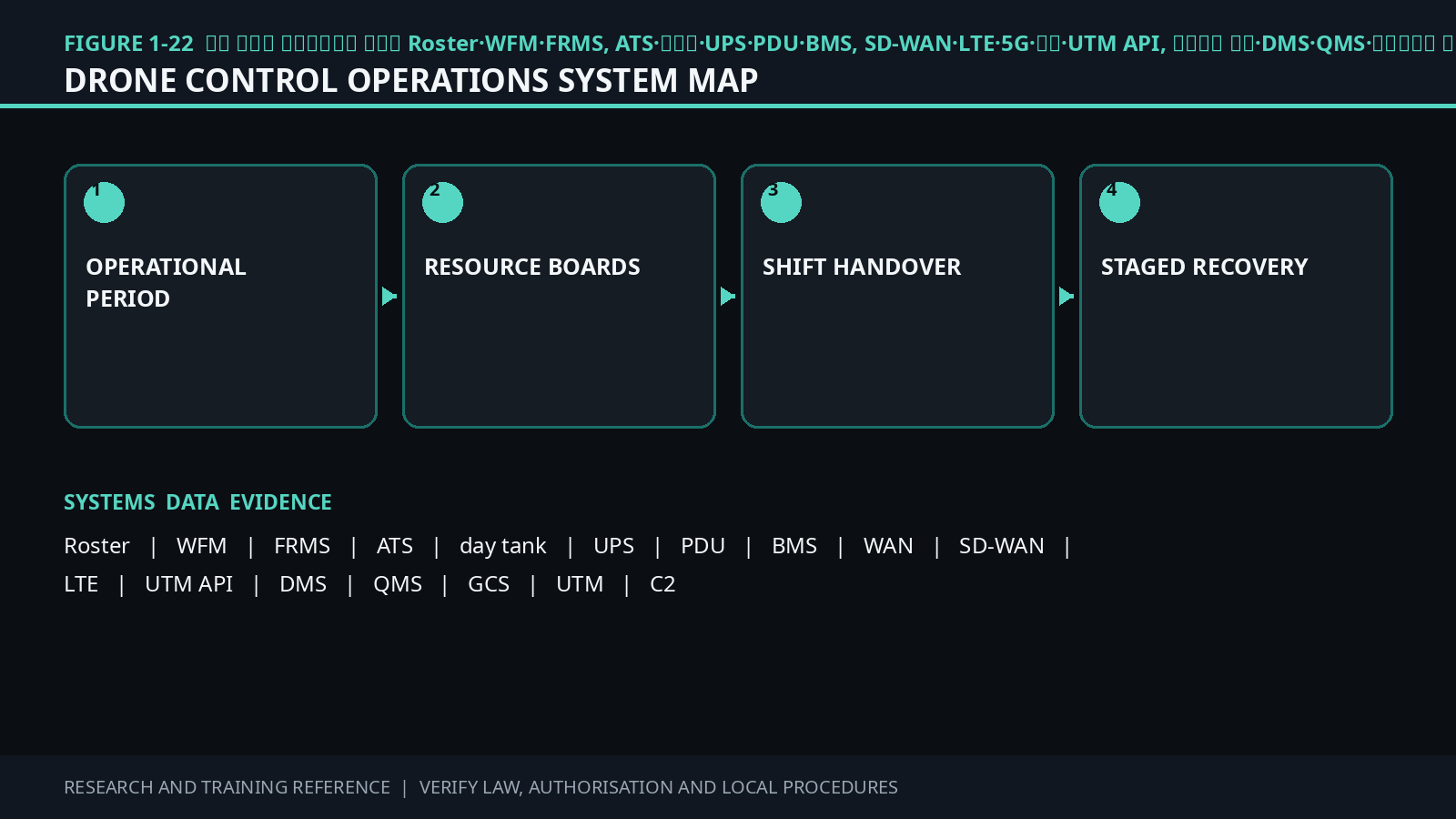Click the arrow after Resource Boards card
1456x819 pixels.
pyautogui.click(x=728, y=296)
